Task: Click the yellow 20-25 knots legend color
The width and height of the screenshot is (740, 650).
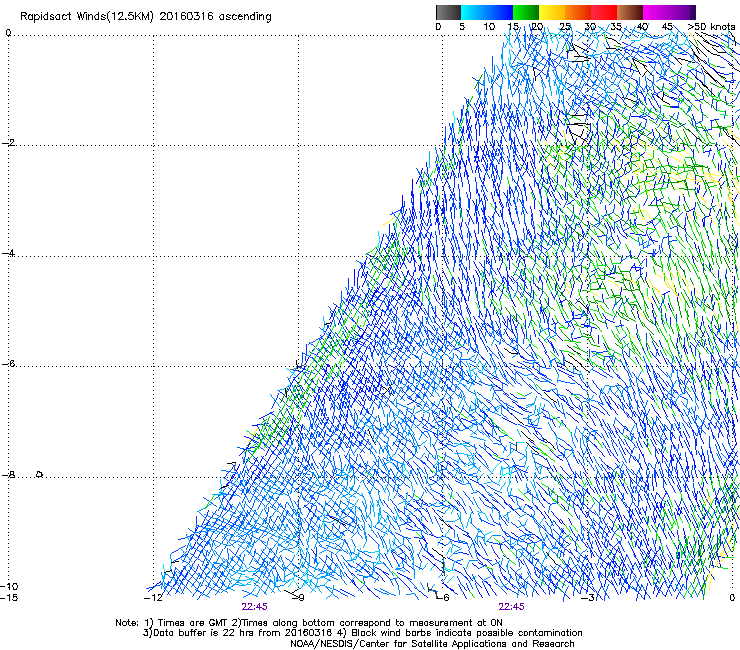Action: 552,12
